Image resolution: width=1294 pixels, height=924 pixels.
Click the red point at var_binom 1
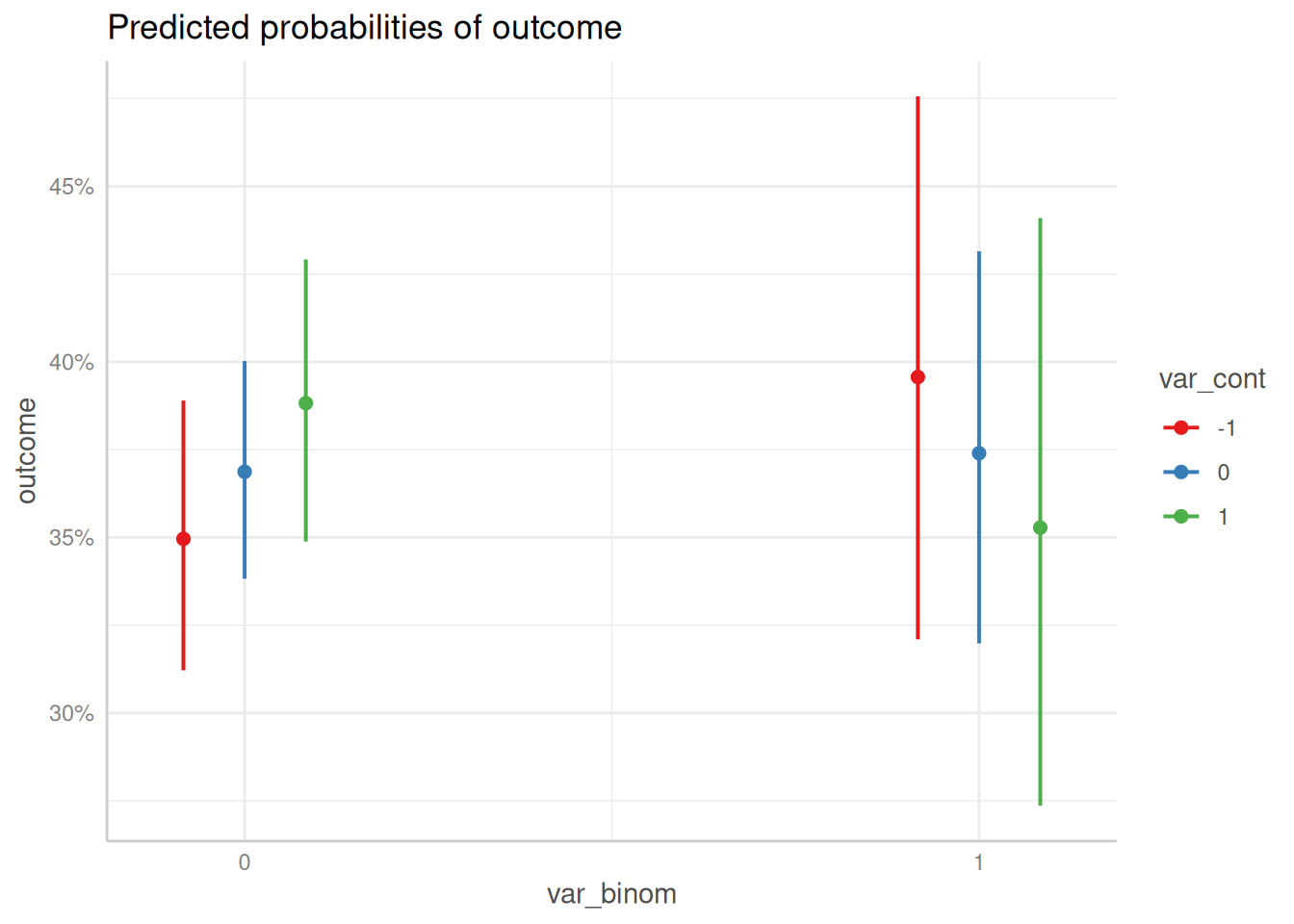pyautogui.click(x=918, y=377)
